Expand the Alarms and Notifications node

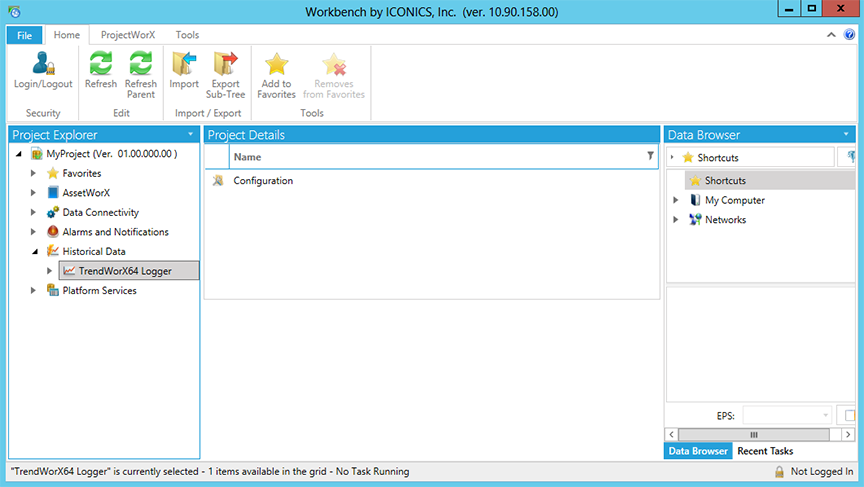[34, 232]
